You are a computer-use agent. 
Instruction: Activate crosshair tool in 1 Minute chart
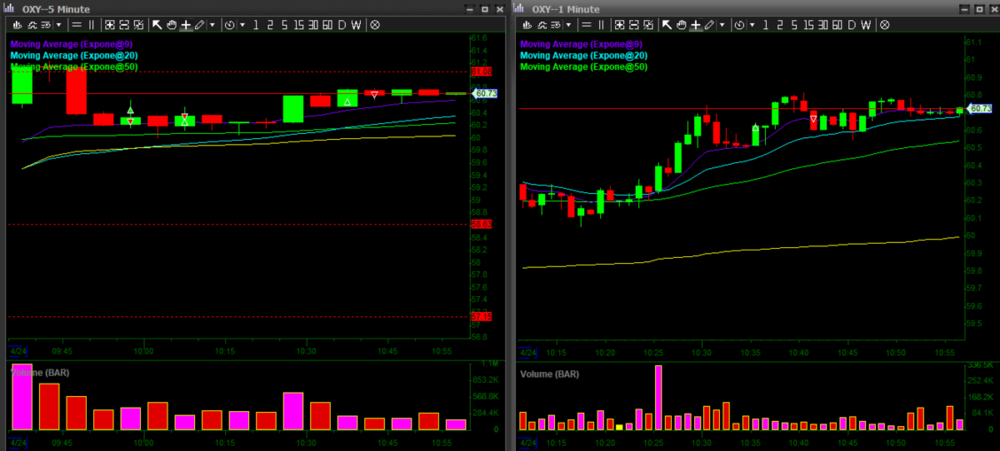point(694,25)
